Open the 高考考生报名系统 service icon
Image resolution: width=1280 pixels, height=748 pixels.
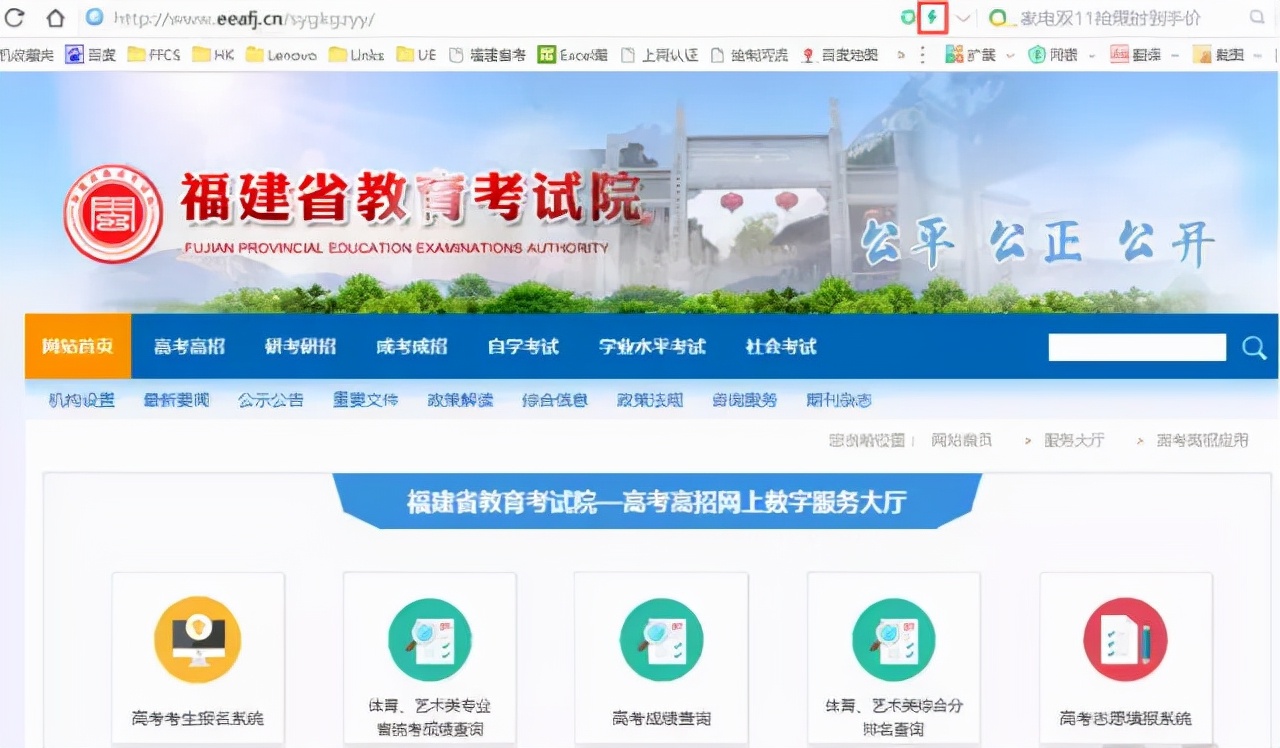196,639
